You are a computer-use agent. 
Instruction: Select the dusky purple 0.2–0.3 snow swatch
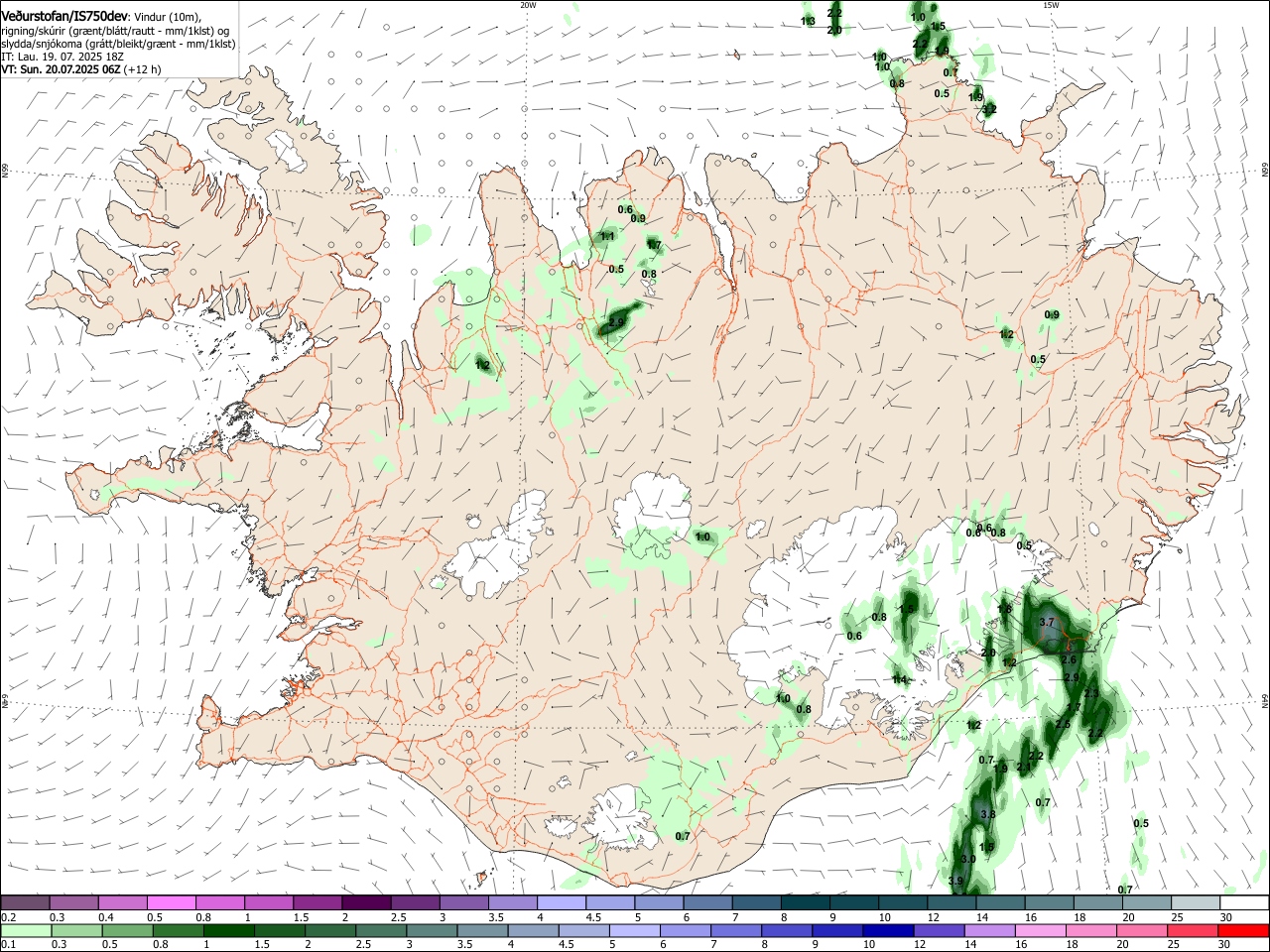[26, 903]
